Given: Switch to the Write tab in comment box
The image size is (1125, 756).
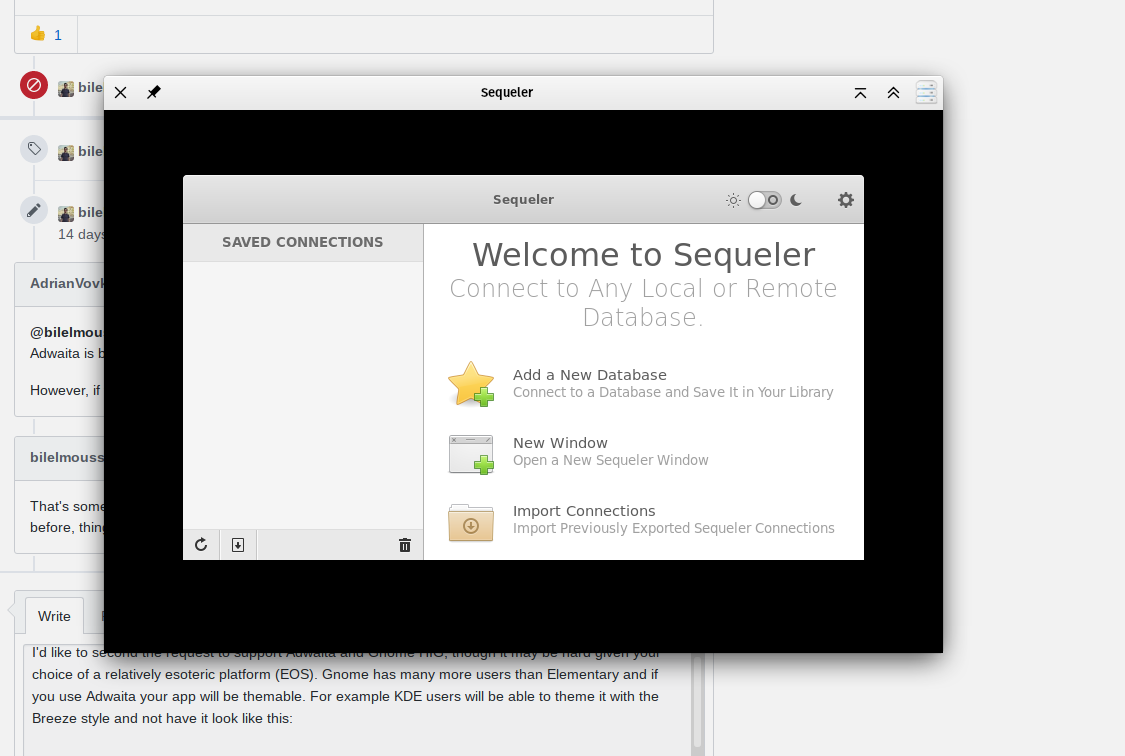Looking at the screenshot, I should [55, 616].
